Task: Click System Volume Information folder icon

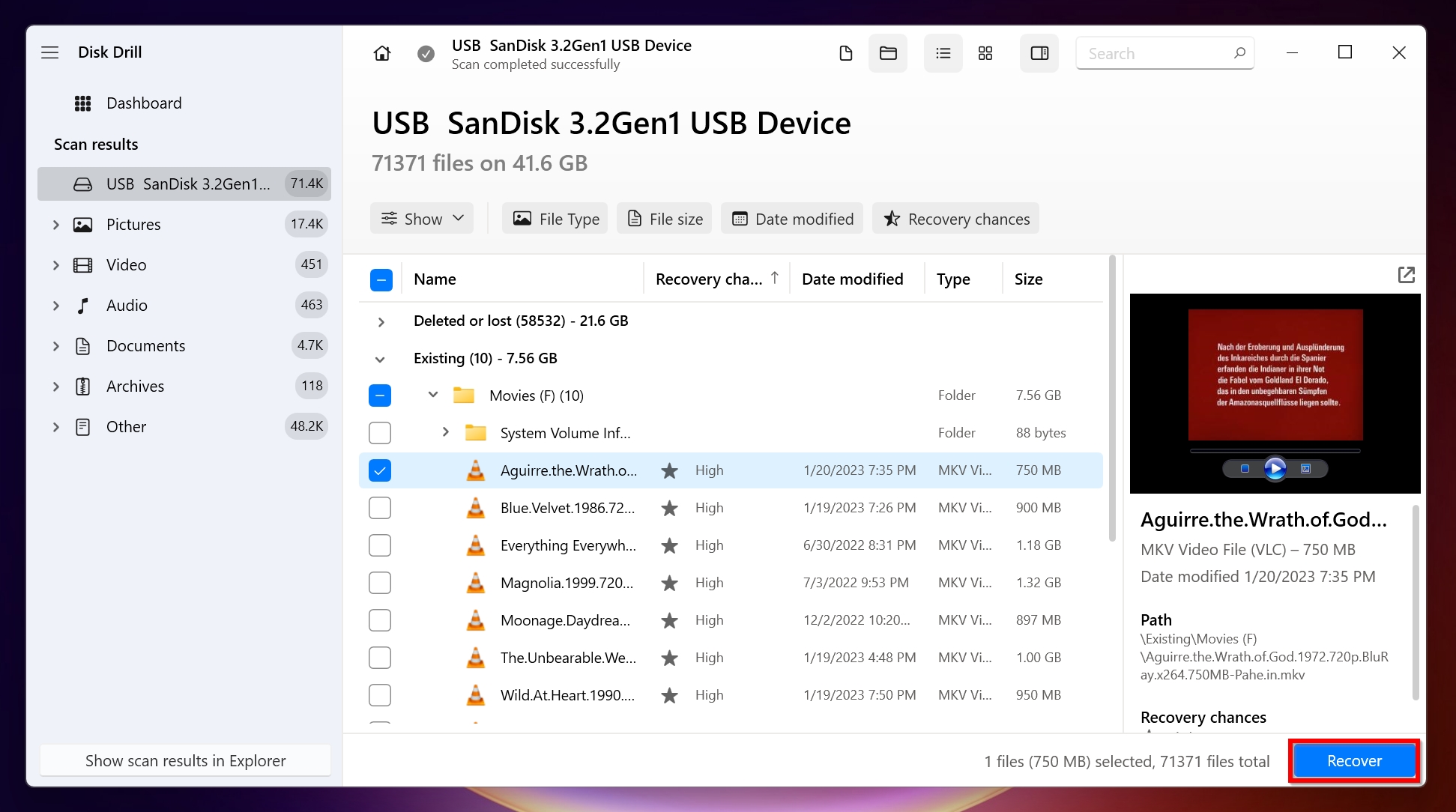Action: (x=476, y=433)
